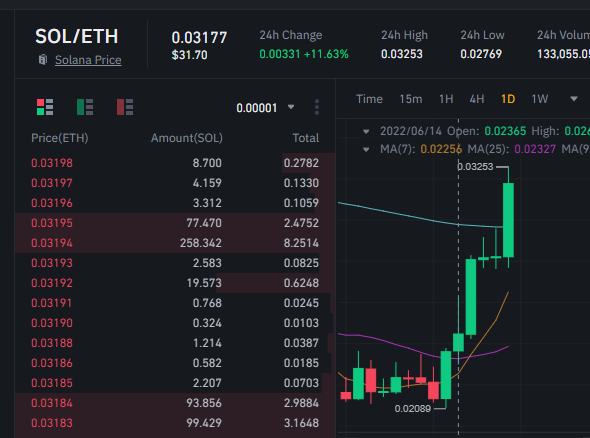
Task: Expand more chart intervals dropdown arrow
Action: 573,99
